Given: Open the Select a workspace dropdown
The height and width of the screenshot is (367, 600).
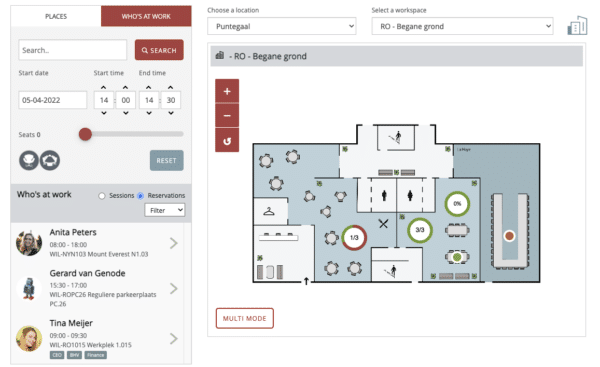Looking at the screenshot, I should tap(462, 26).
